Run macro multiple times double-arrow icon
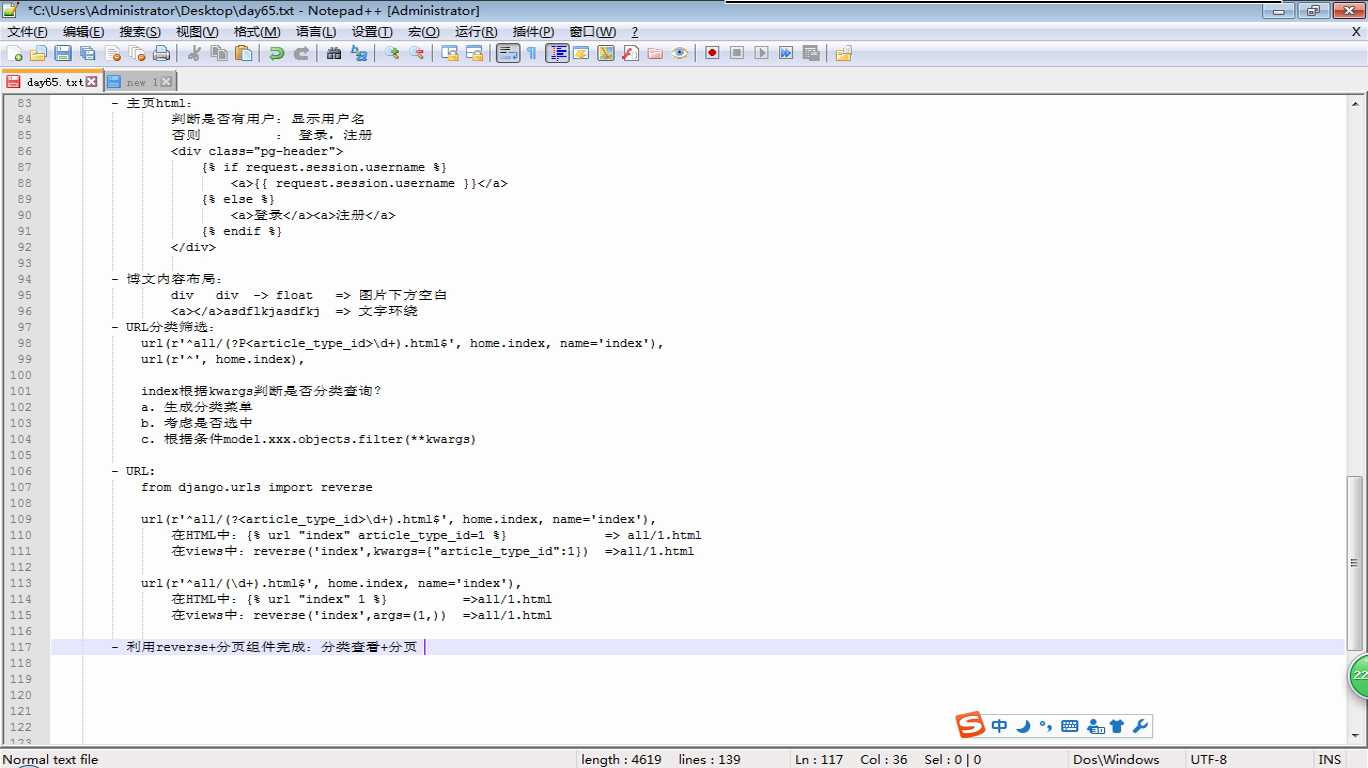This screenshot has height=768, width=1368. pyautogui.click(x=786, y=53)
